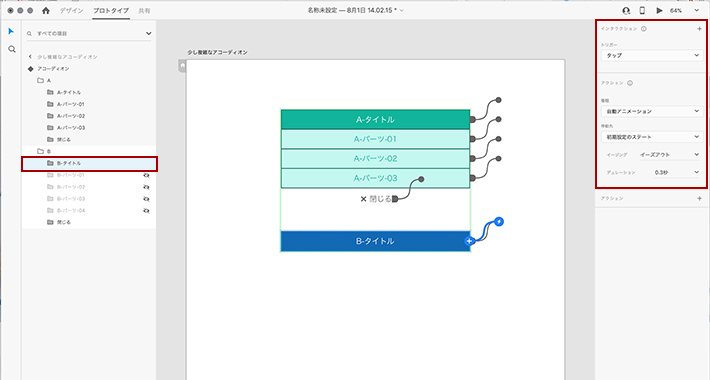
Task: Click the 少し複雑なアコーディオン artboard title
Action: (x=217, y=53)
